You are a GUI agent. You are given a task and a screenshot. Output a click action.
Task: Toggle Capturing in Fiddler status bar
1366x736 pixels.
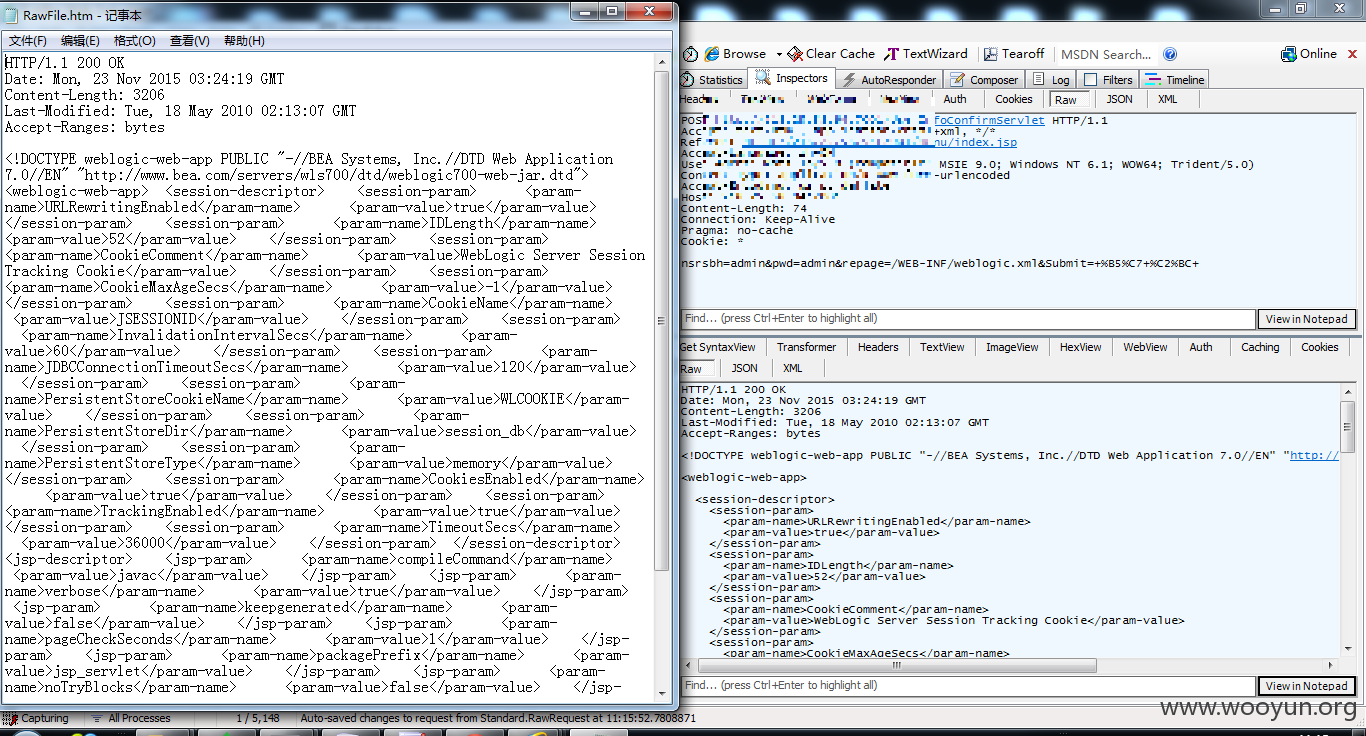38,718
